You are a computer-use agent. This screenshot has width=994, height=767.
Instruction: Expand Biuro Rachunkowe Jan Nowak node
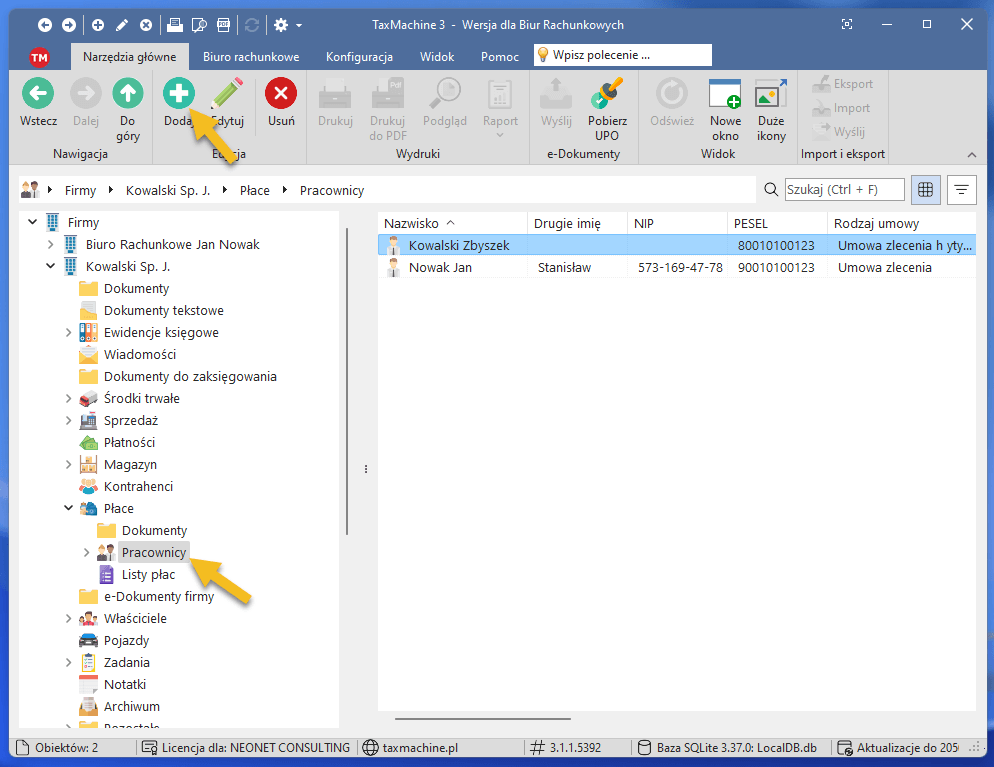(x=51, y=244)
